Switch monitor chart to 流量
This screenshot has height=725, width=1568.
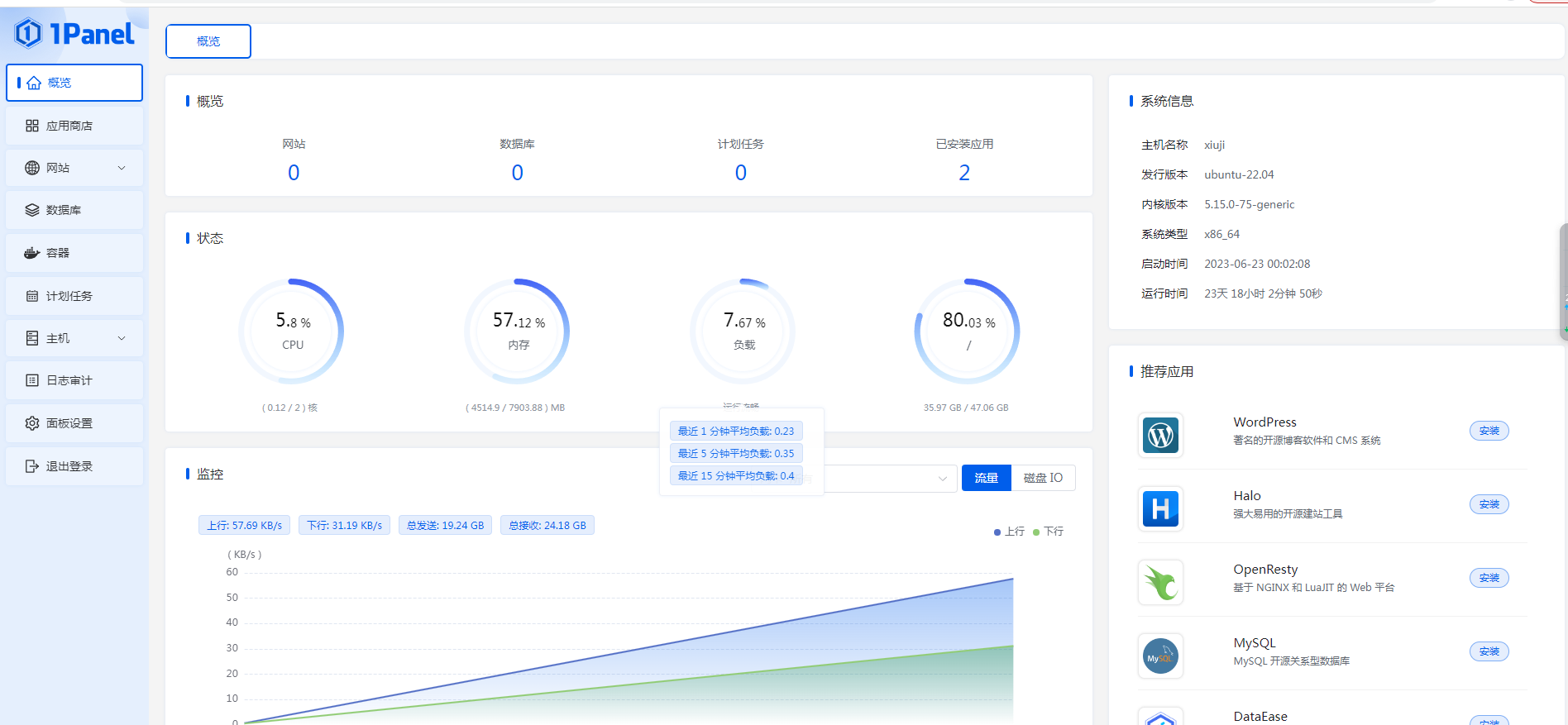pos(986,478)
